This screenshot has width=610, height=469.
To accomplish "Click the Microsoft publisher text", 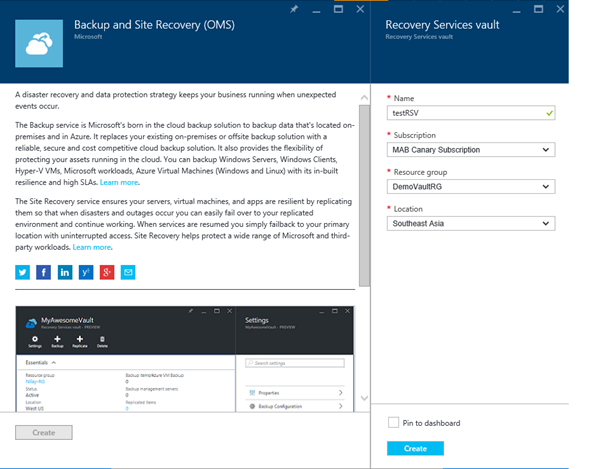I will tap(88, 37).
